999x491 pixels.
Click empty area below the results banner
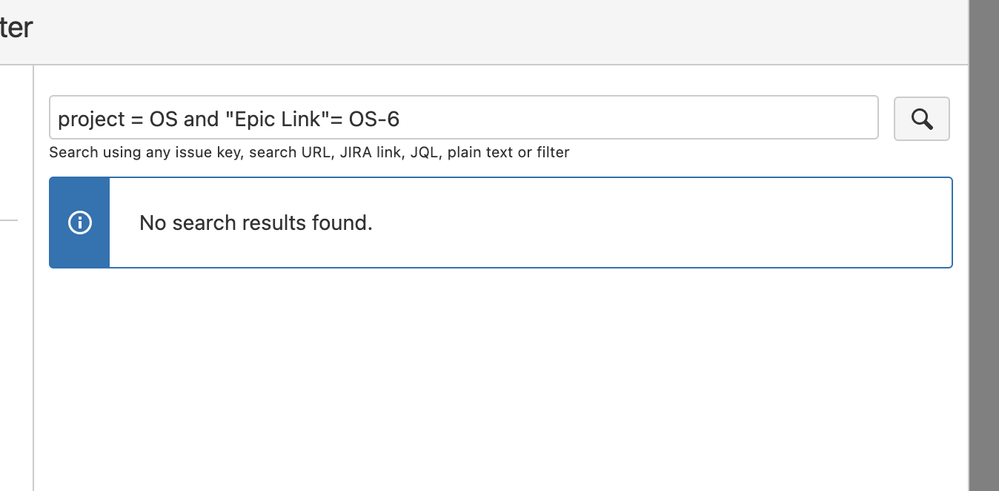click(500, 380)
